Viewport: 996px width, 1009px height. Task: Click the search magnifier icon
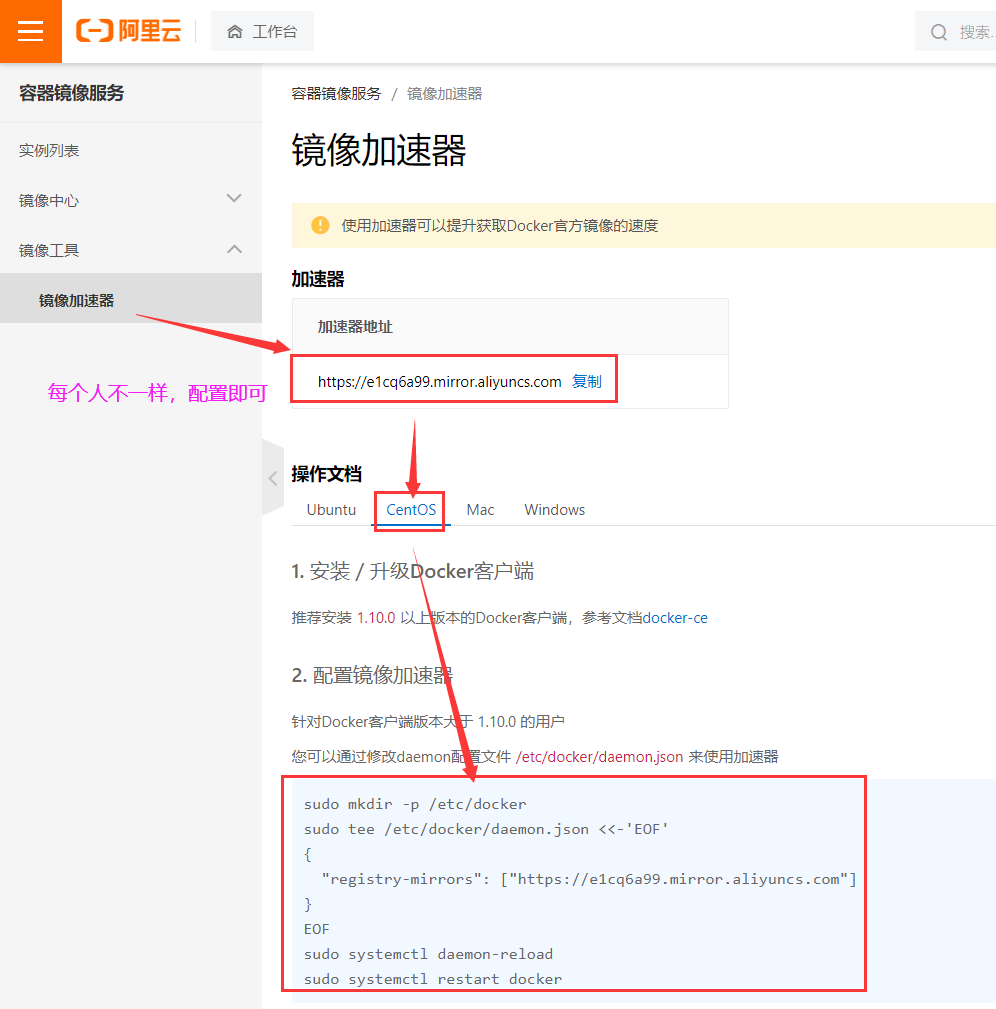coord(939,32)
